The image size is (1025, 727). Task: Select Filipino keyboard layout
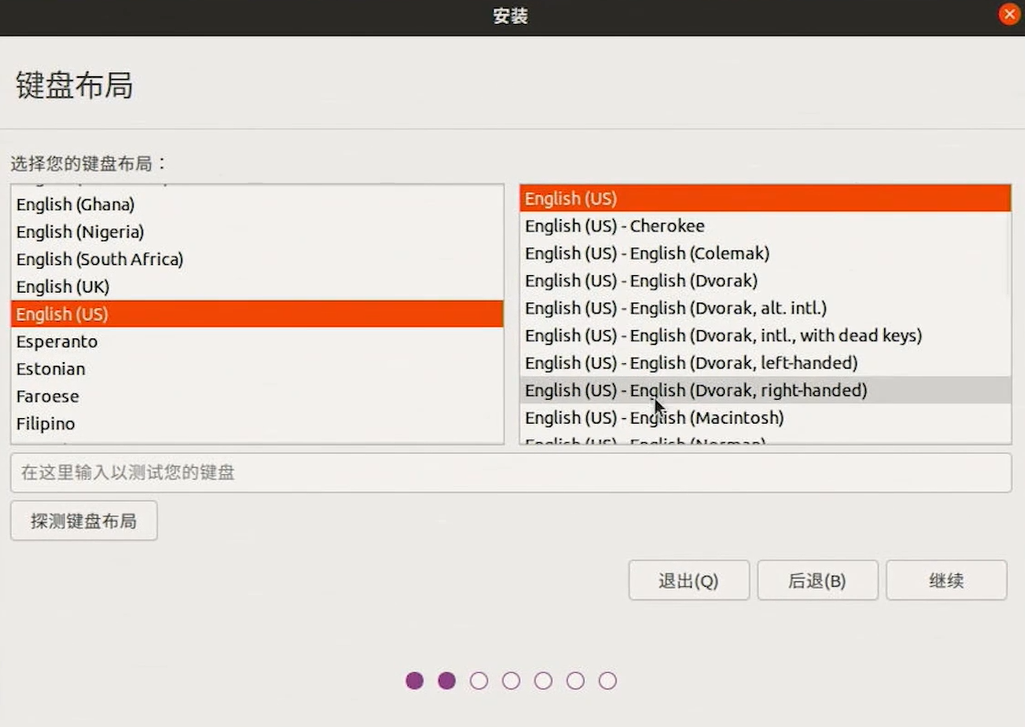(x=257, y=424)
